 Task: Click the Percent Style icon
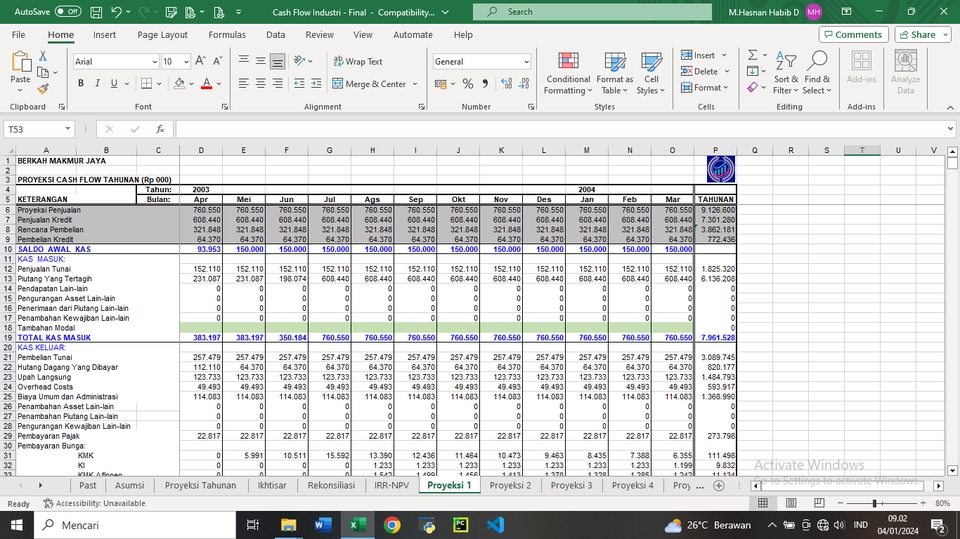pos(468,83)
